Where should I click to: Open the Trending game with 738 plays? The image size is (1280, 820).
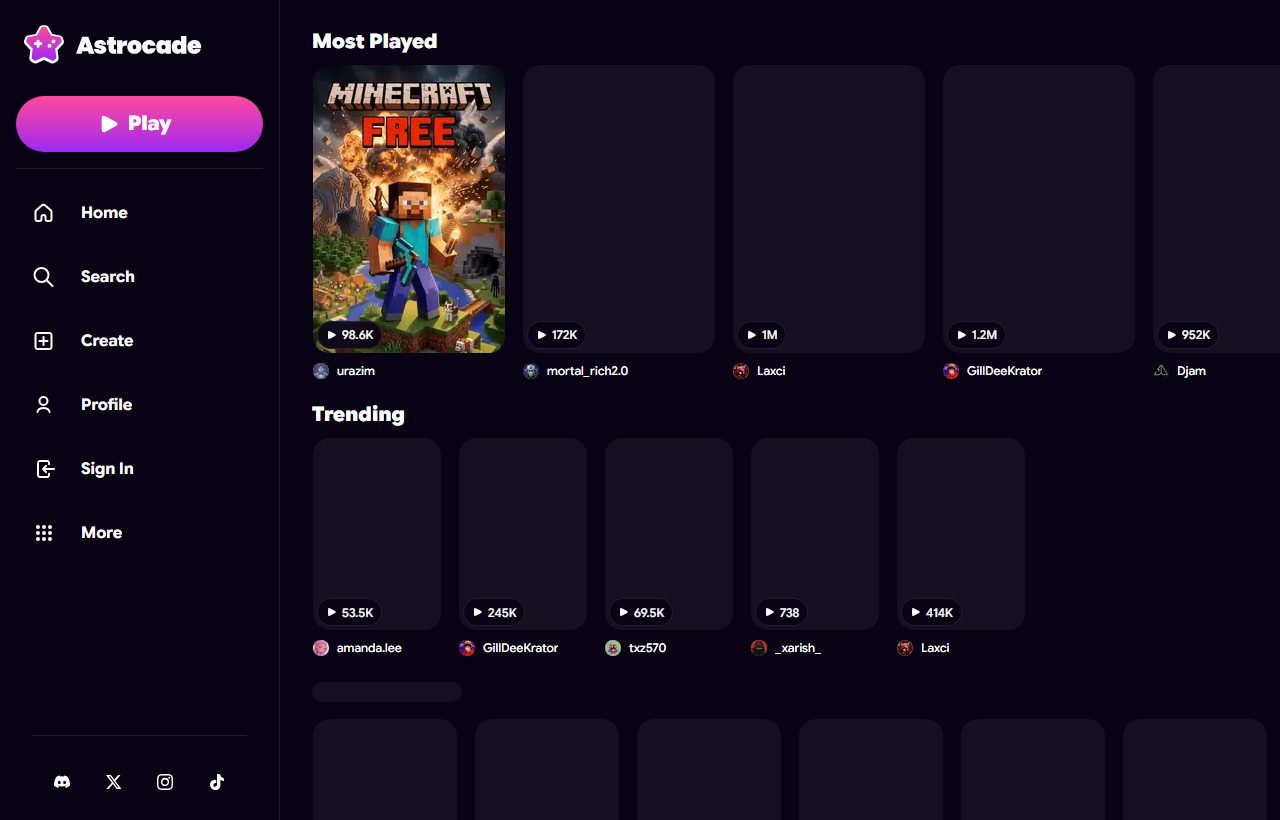pyautogui.click(x=815, y=534)
